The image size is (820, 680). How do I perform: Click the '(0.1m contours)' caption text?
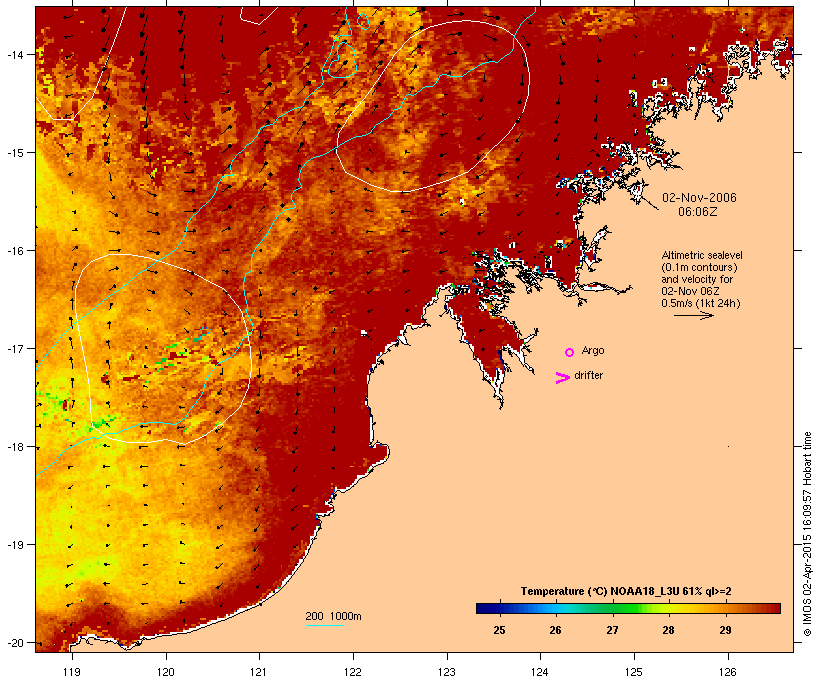[x=699, y=267]
